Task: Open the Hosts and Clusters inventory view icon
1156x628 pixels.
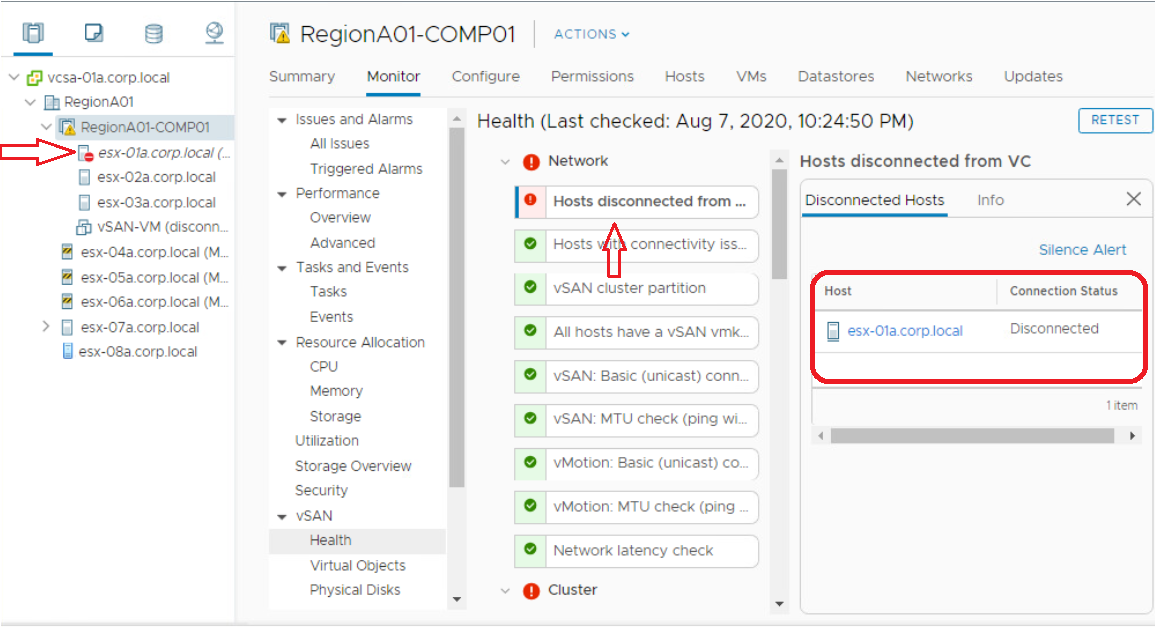Action: 33,32
